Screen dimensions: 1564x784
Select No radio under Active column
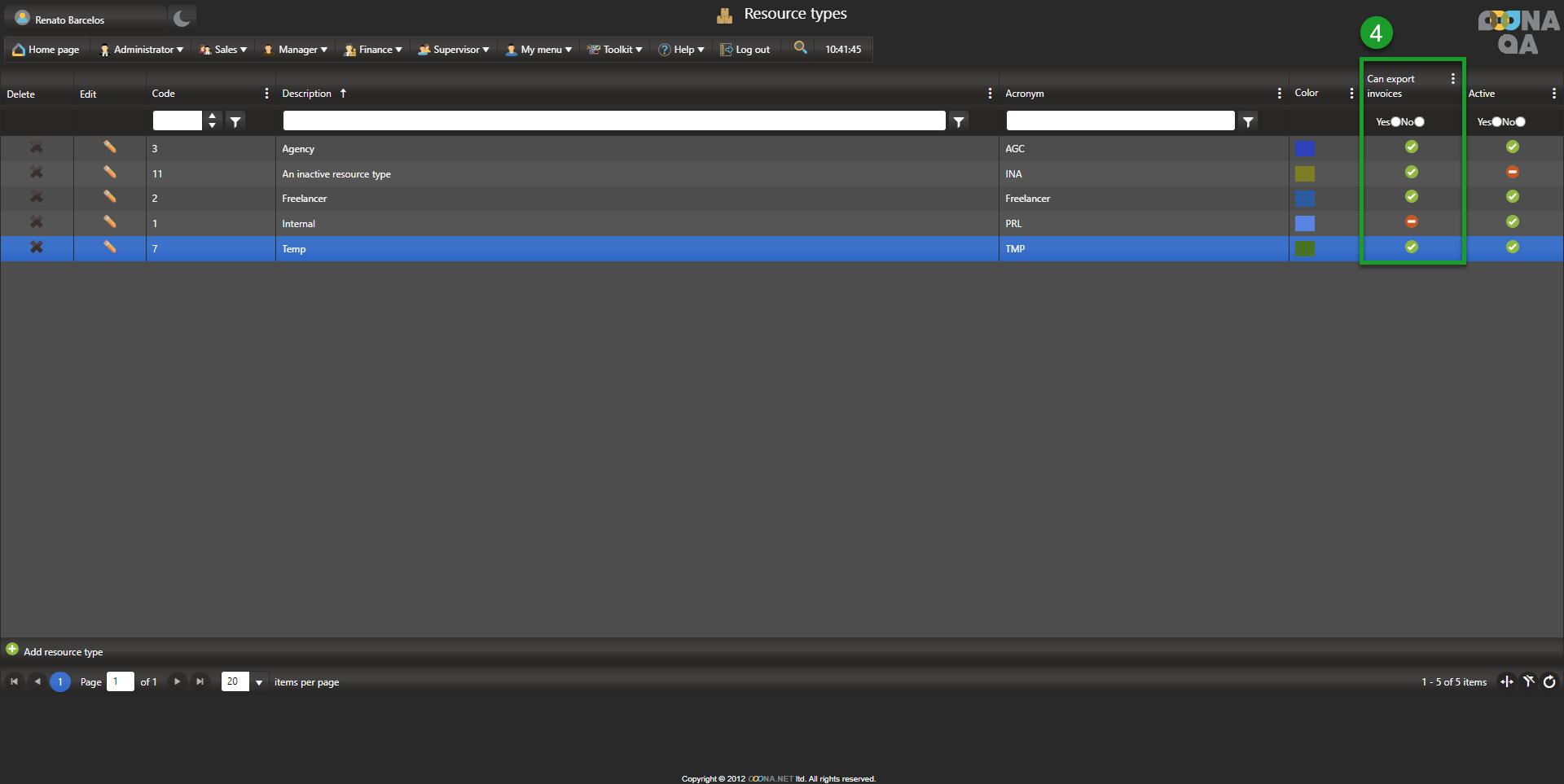pyautogui.click(x=1520, y=122)
